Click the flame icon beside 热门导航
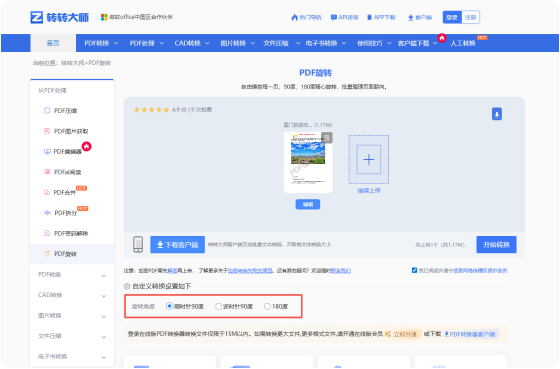The width and height of the screenshot is (560, 369). click(294, 17)
